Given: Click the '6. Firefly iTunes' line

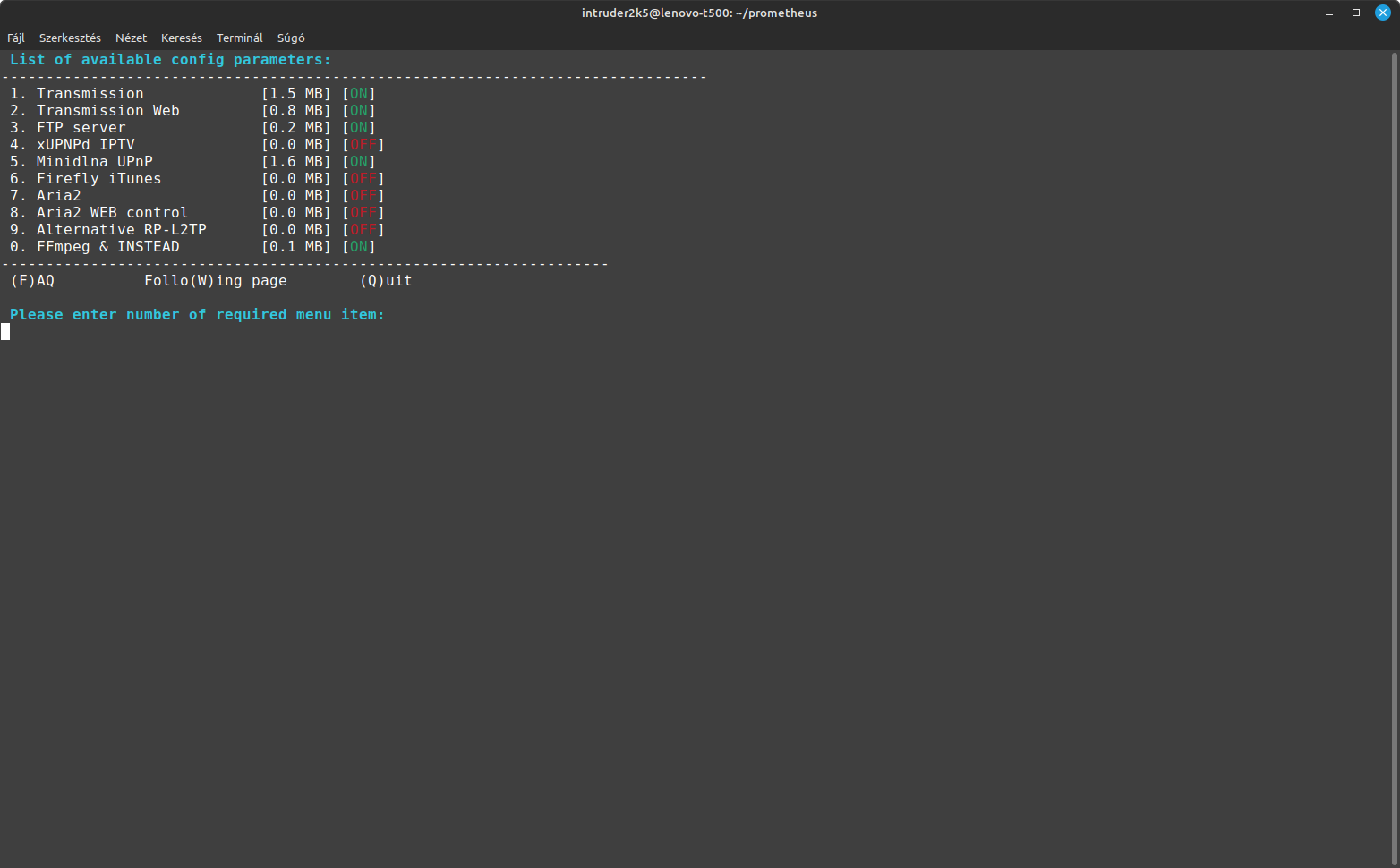Looking at the screenshot, I should [x=197, y=179].
